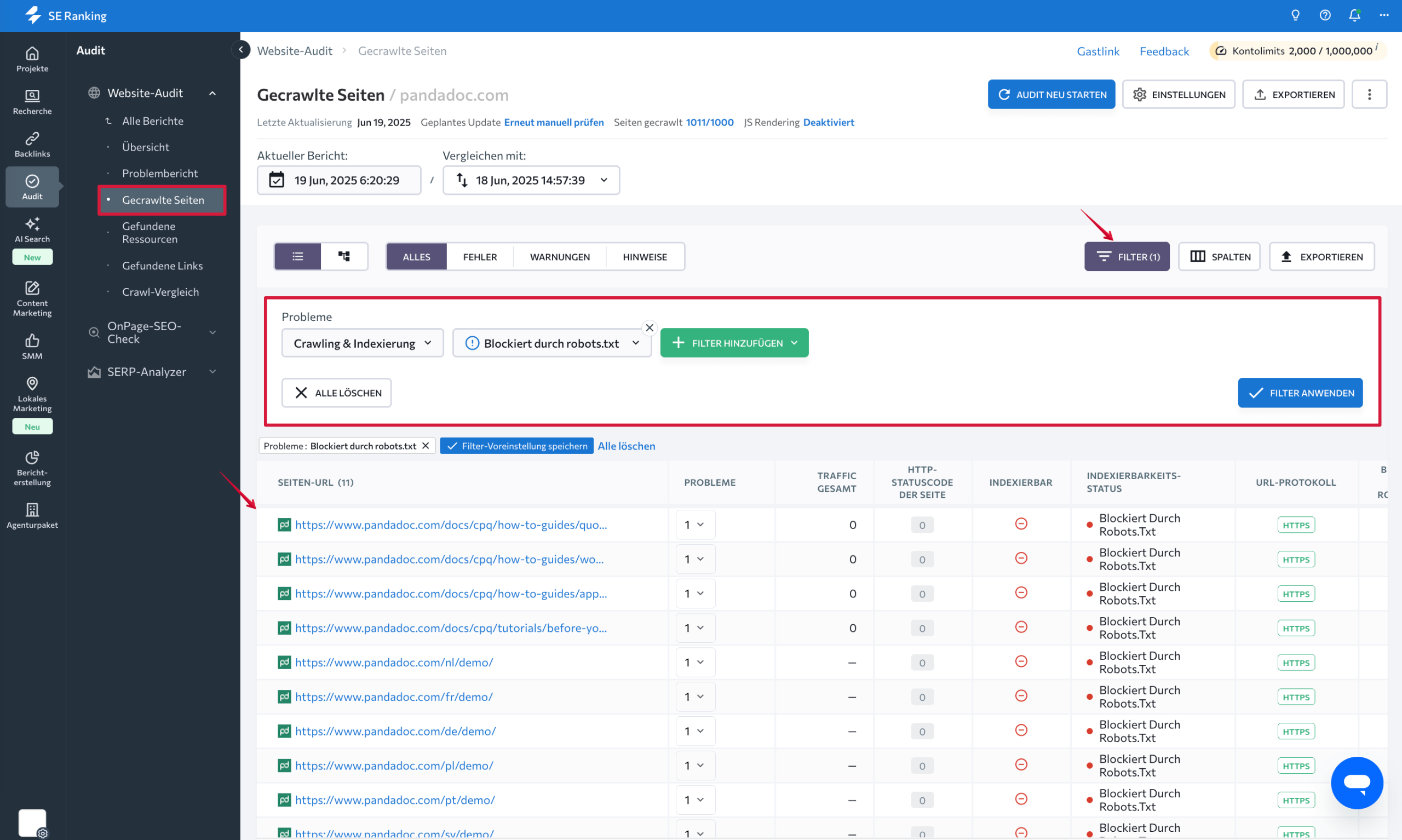Open top bar three-dots menu
The image size is (1402, 840).
point(1384,15)
